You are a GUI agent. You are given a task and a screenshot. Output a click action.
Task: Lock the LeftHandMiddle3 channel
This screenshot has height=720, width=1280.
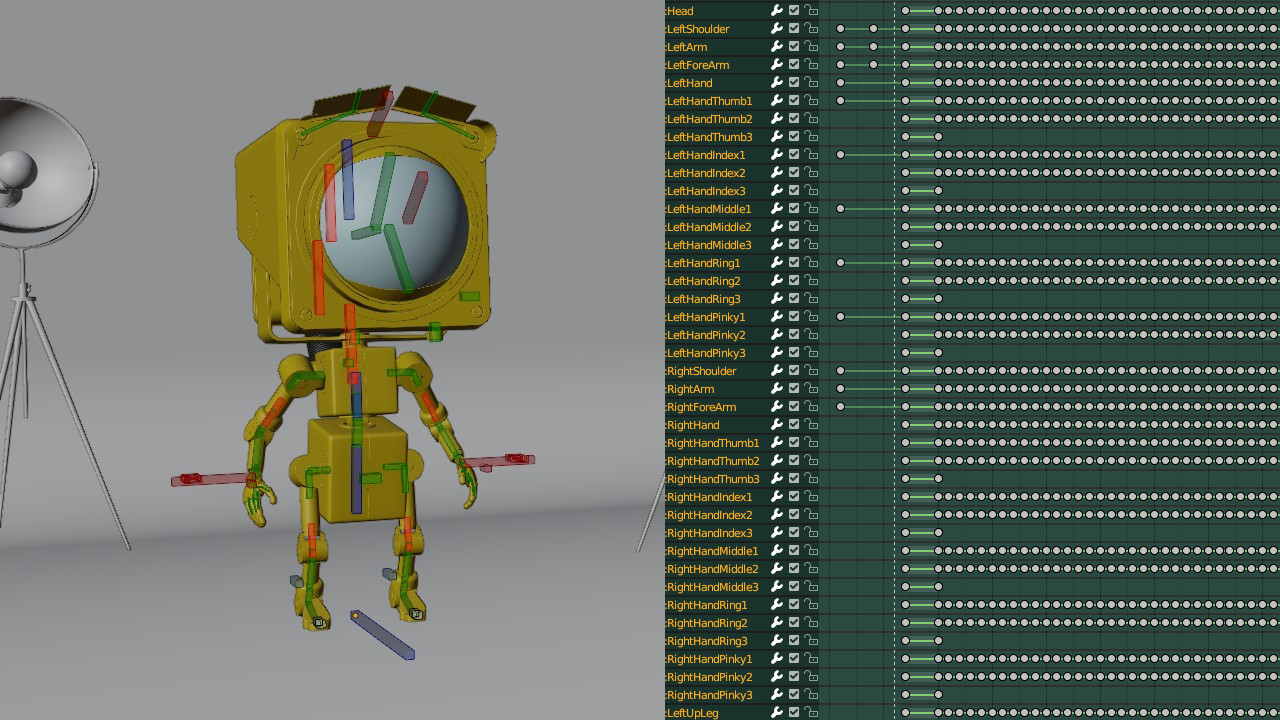coord(811,244)
